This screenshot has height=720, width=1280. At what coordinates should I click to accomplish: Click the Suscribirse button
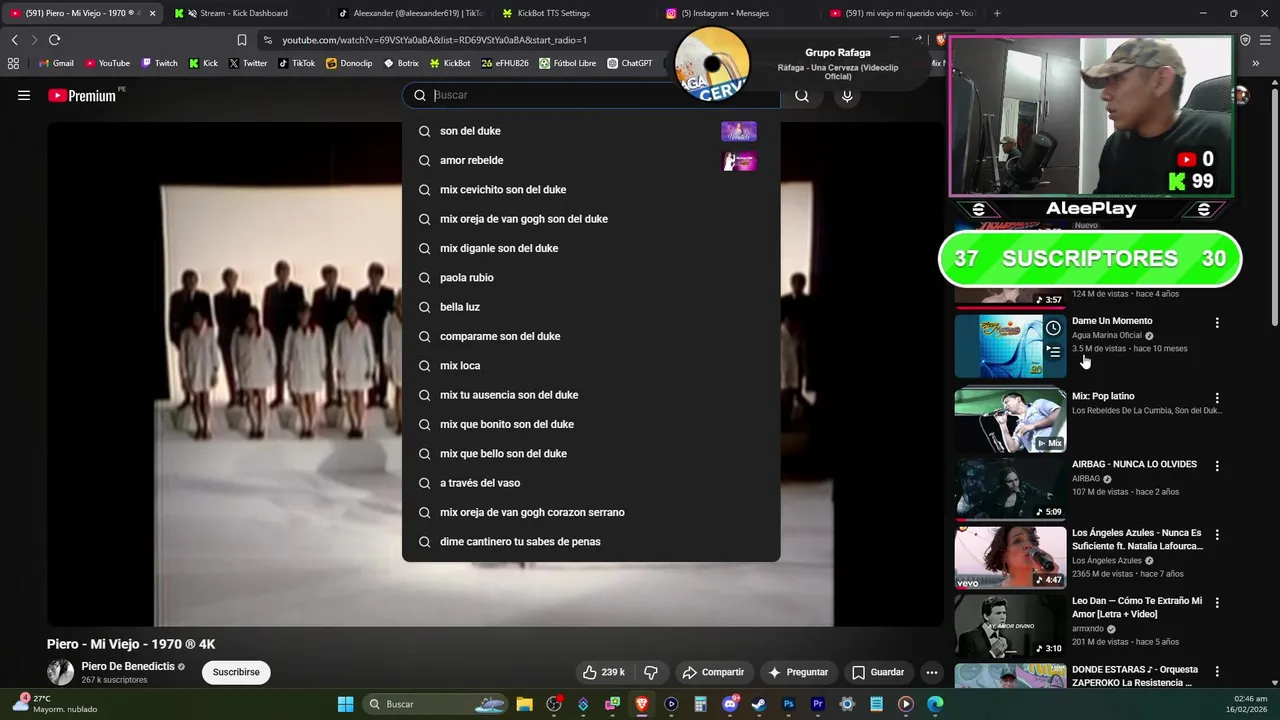pyautogui.click(x=236, y=672)
